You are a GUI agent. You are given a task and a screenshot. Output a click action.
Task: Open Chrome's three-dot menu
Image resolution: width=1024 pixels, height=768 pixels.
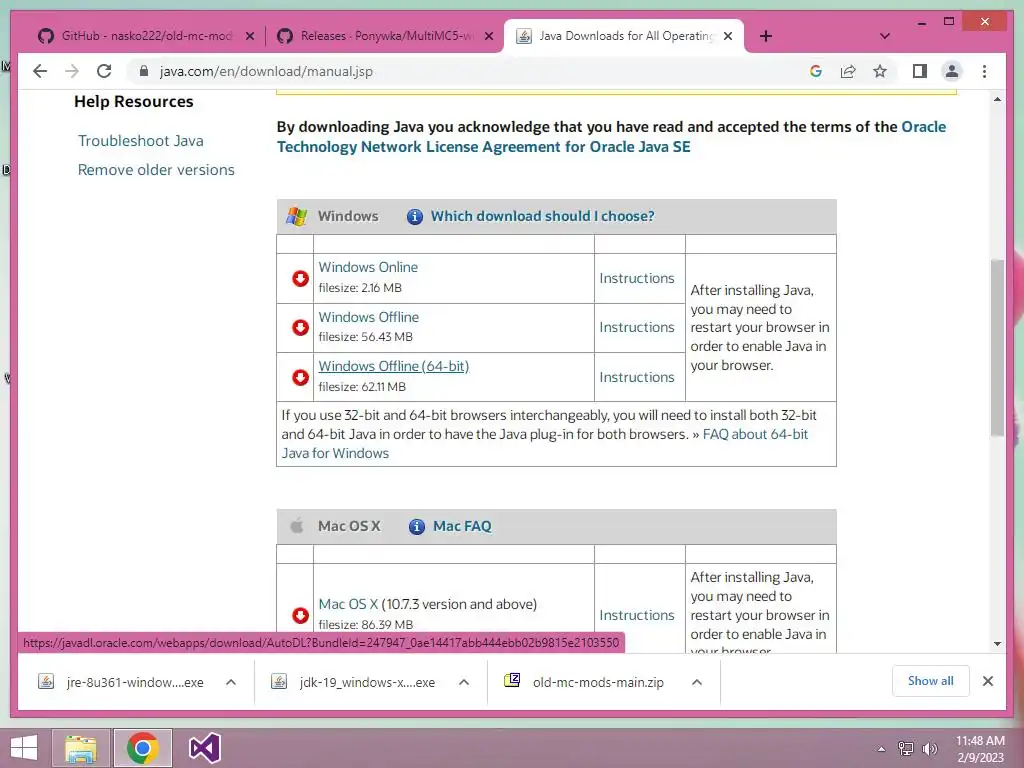pos(984,71)
